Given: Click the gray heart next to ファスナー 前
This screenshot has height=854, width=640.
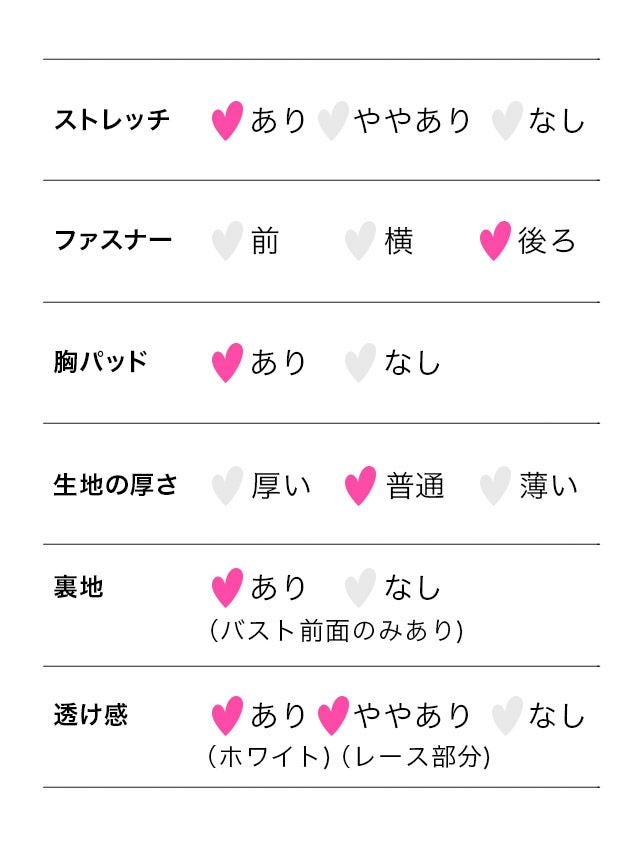Looking at the screenshot, I should pyautogui.click(x=227, y=241).
